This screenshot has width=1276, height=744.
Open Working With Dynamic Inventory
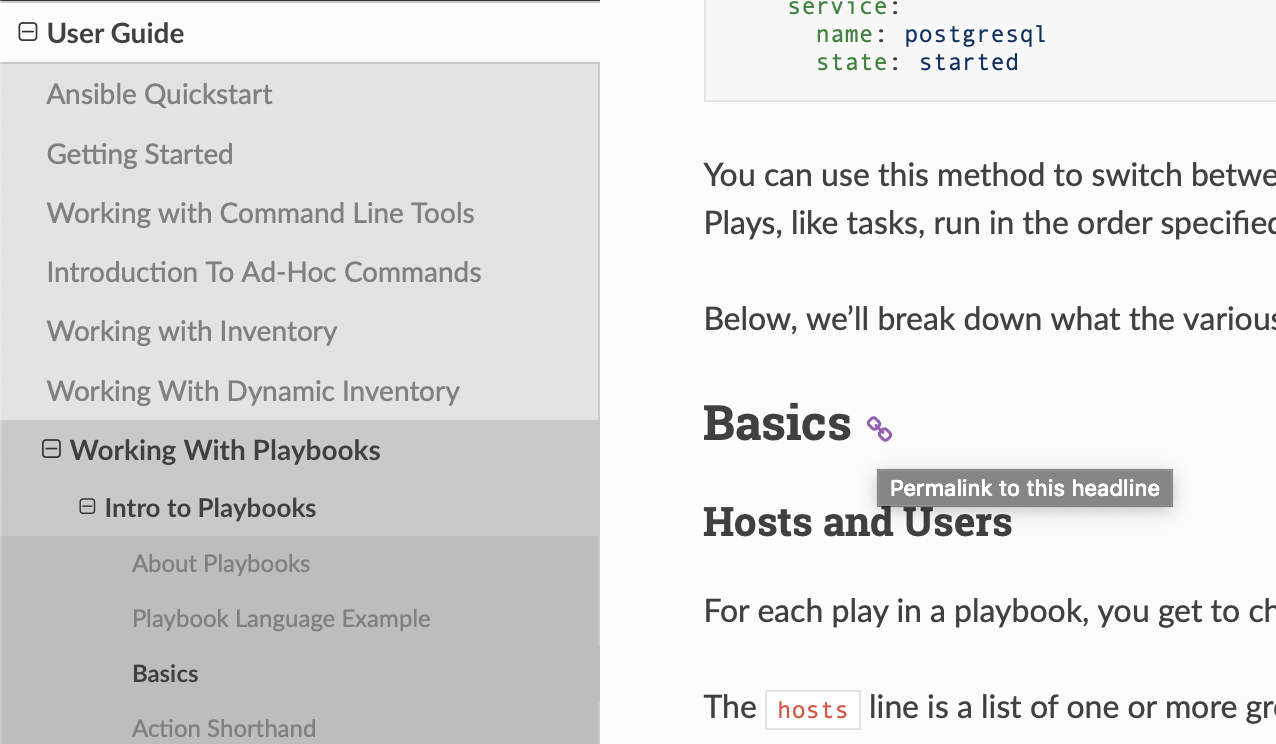click(x=252, y=390)
